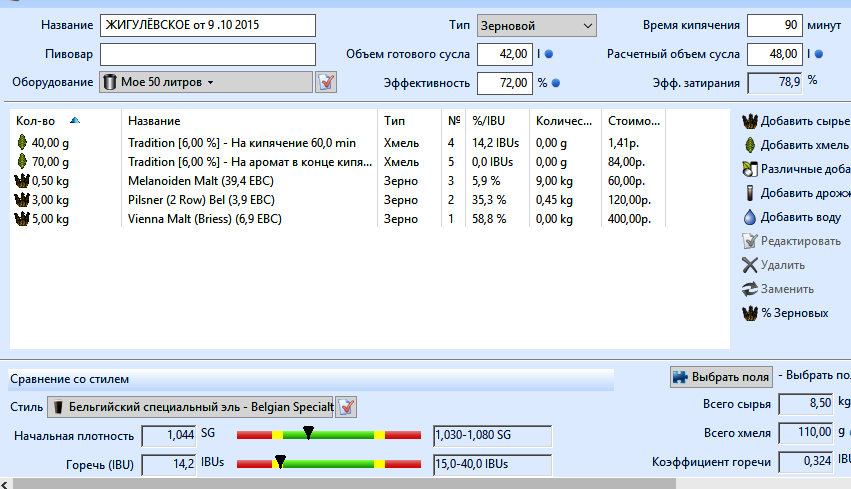
Task: Click grain icon of 3,00 kg row
Action: click(22, 199)
